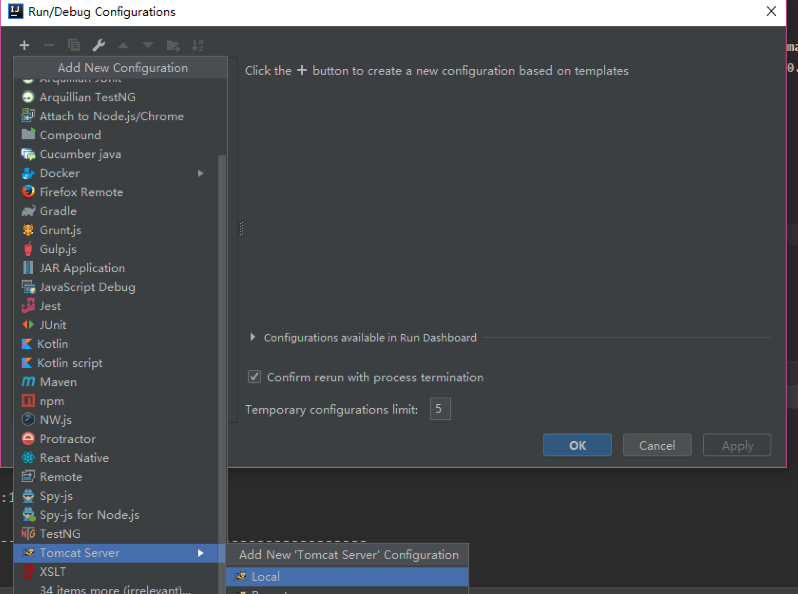Expand Tomcat Server submenu arrow
798x594 pixels.
click(201, 553)
